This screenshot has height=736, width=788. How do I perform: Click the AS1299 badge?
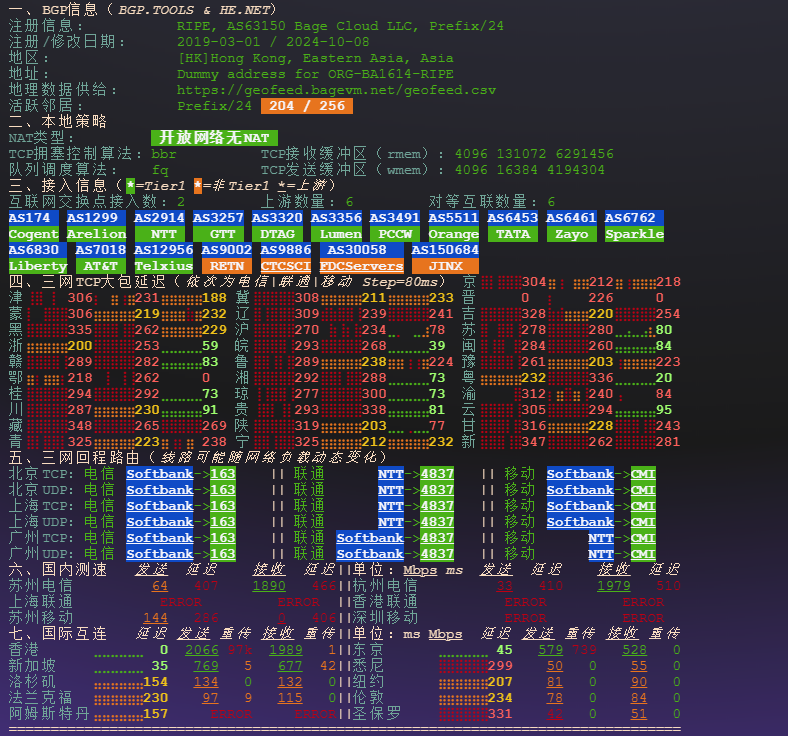point(96,218)
